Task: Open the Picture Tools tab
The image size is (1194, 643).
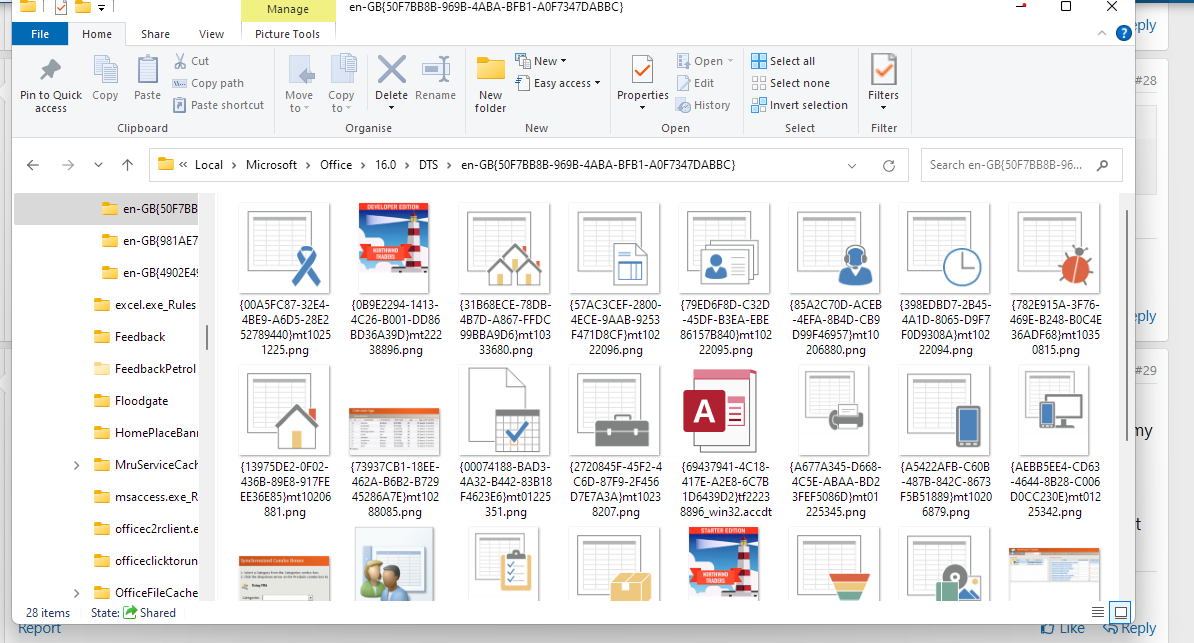Action: 287,34
